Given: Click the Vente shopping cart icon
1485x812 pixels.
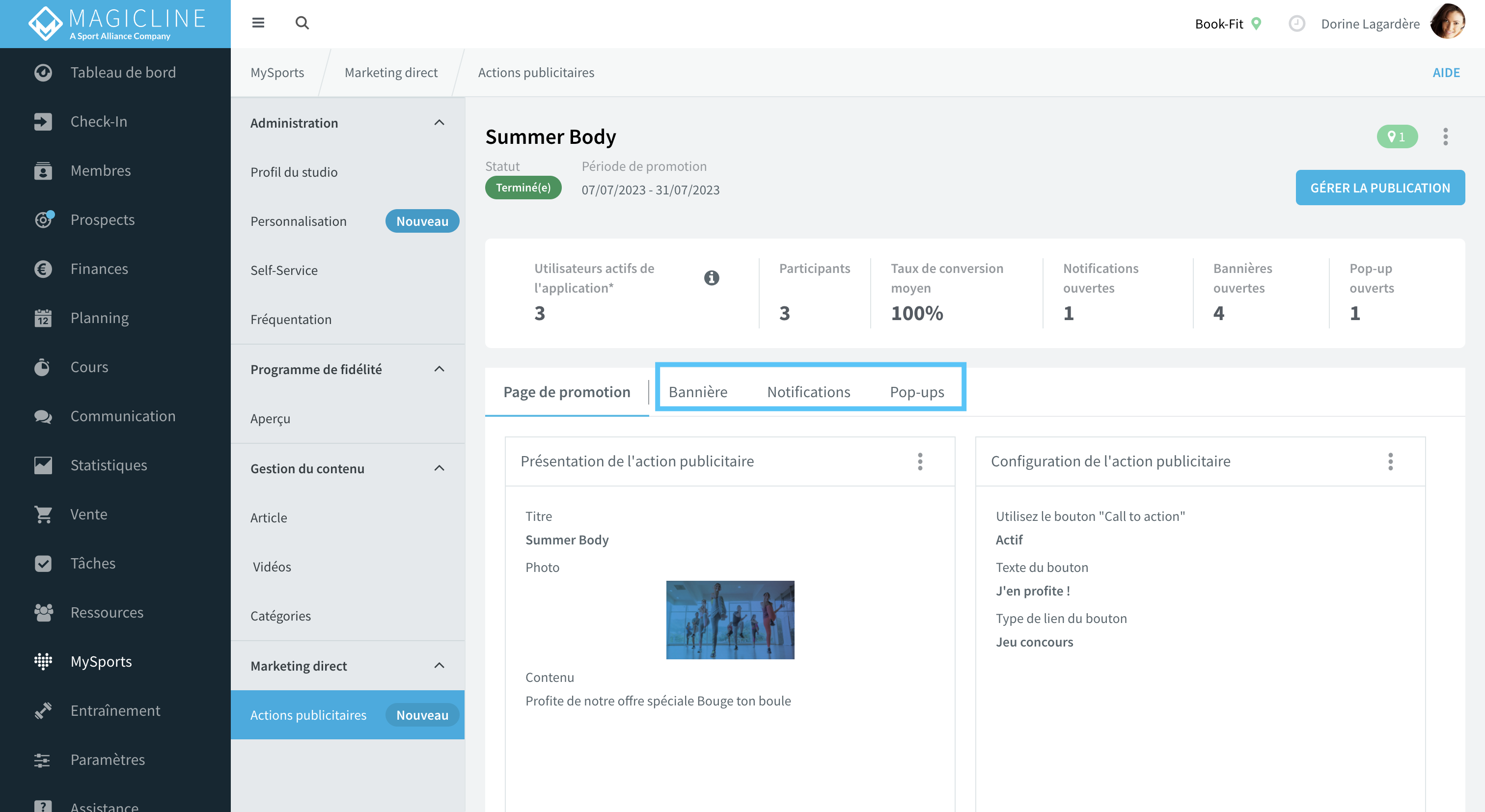Looking at the screenshot, I should tap(43, 514).
